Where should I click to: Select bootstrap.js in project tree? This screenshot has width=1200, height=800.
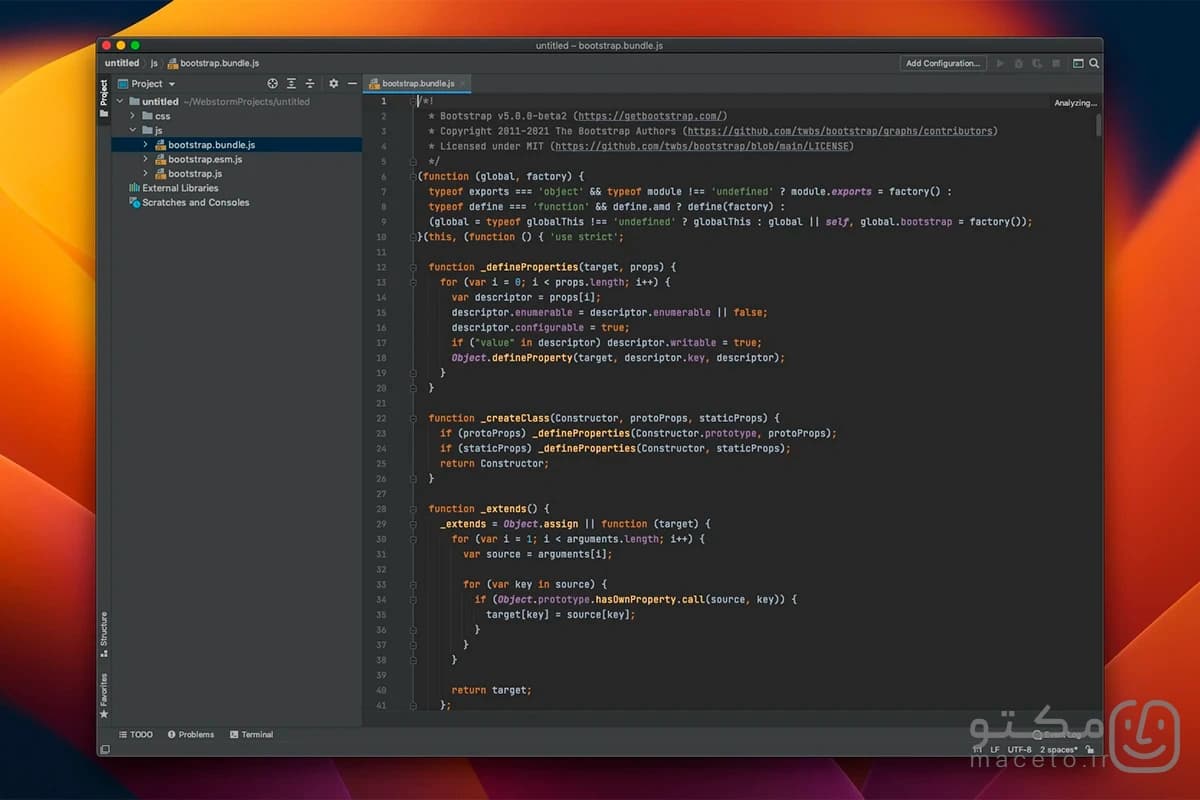tap(236, 174)
